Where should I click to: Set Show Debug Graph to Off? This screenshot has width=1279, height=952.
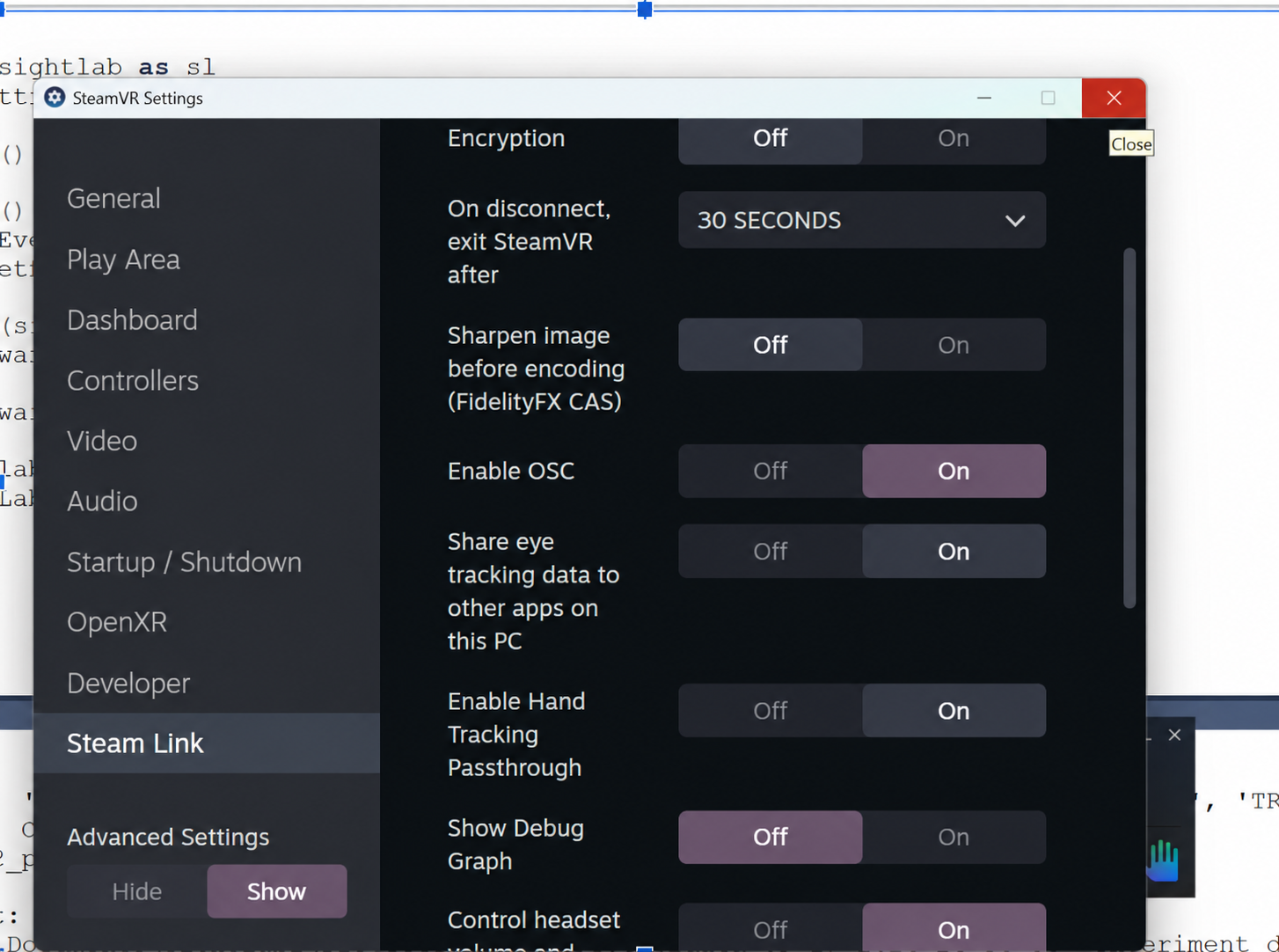(771, 837)
